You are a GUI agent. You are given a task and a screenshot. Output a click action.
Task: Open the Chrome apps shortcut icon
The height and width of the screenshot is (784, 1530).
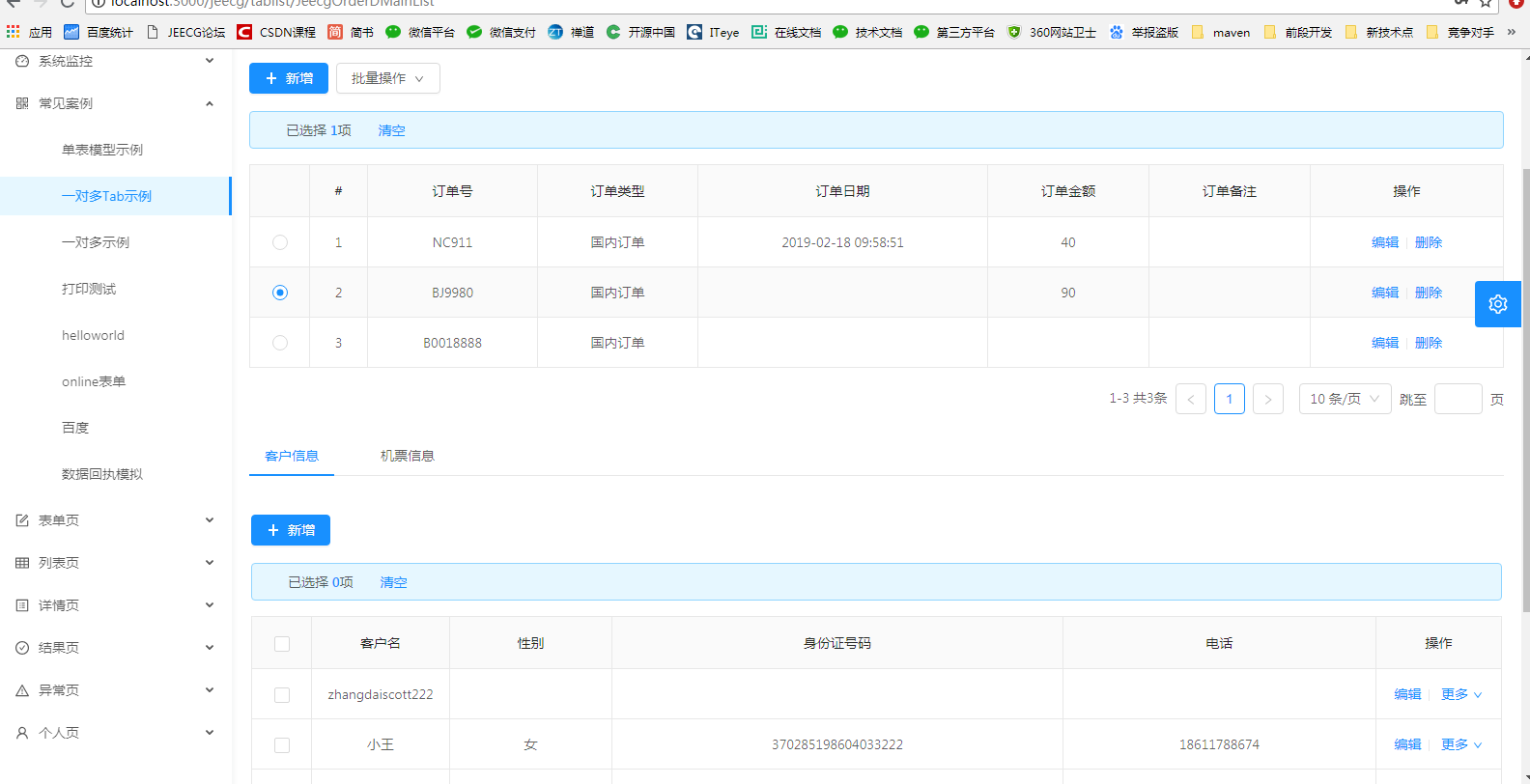(14, 32)
